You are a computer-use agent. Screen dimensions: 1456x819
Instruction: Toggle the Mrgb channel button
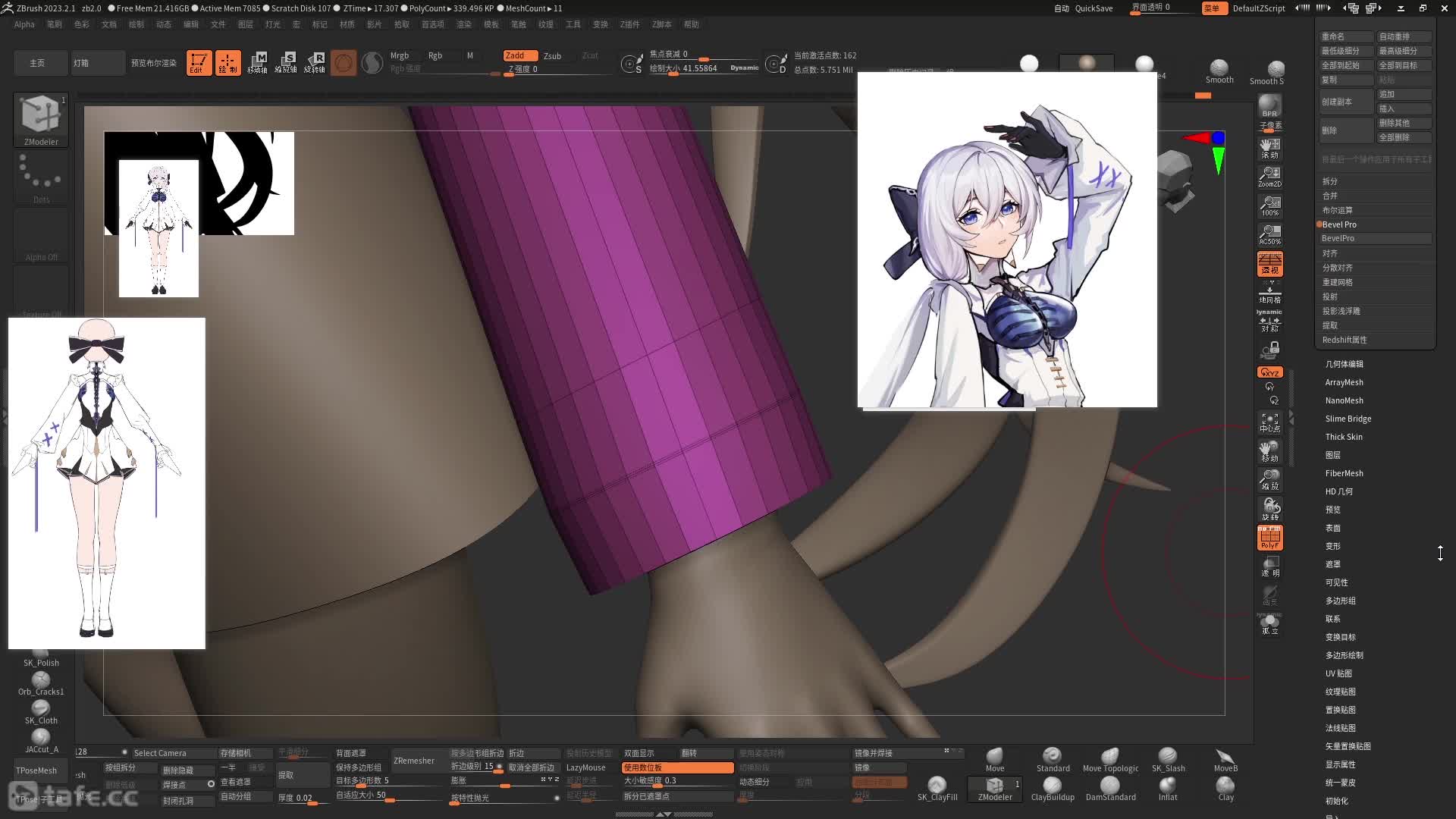pos(400,55)
